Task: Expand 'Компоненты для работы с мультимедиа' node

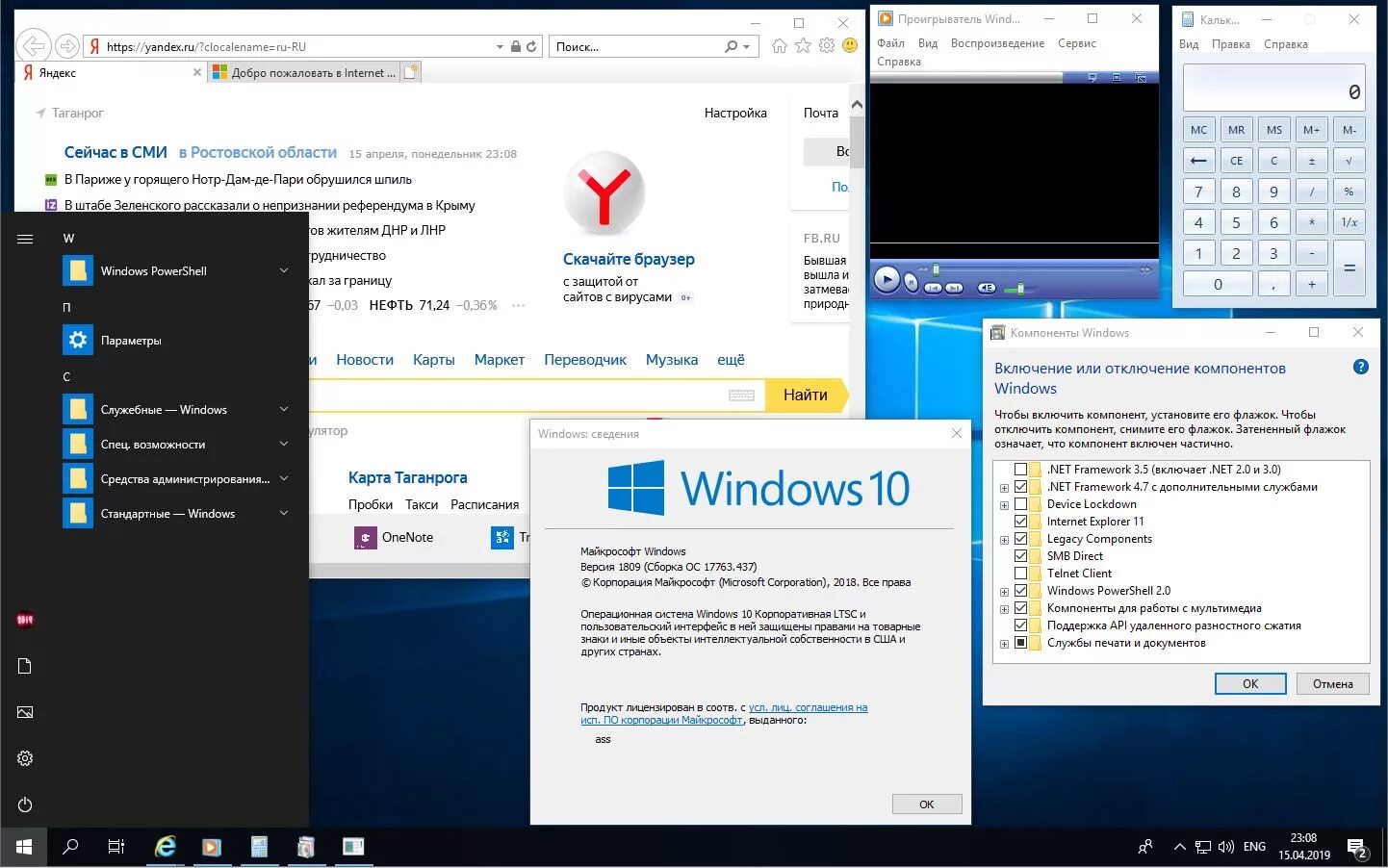Action: point(1004,609)
